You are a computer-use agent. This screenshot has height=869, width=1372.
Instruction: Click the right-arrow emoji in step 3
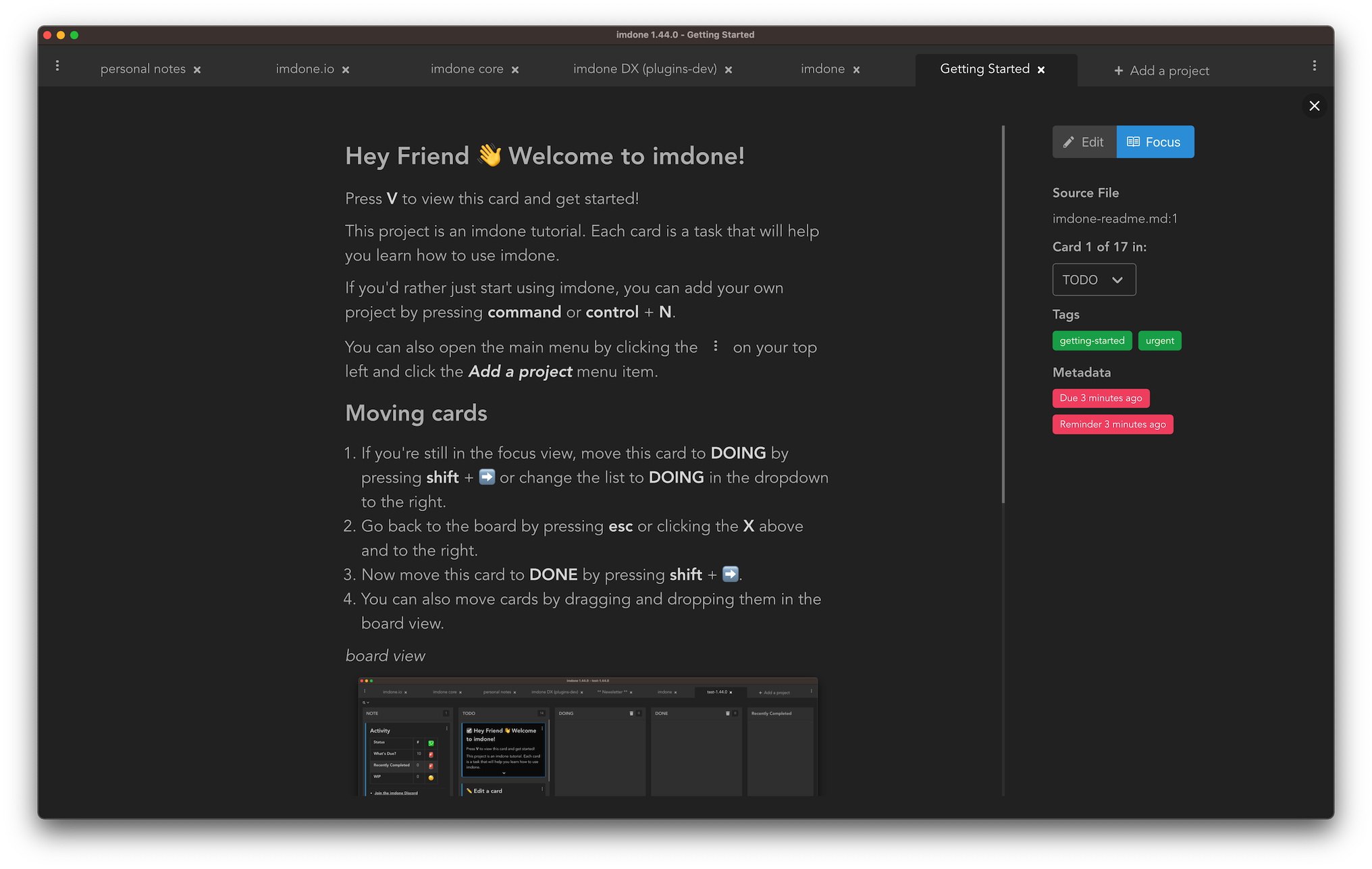730,574
